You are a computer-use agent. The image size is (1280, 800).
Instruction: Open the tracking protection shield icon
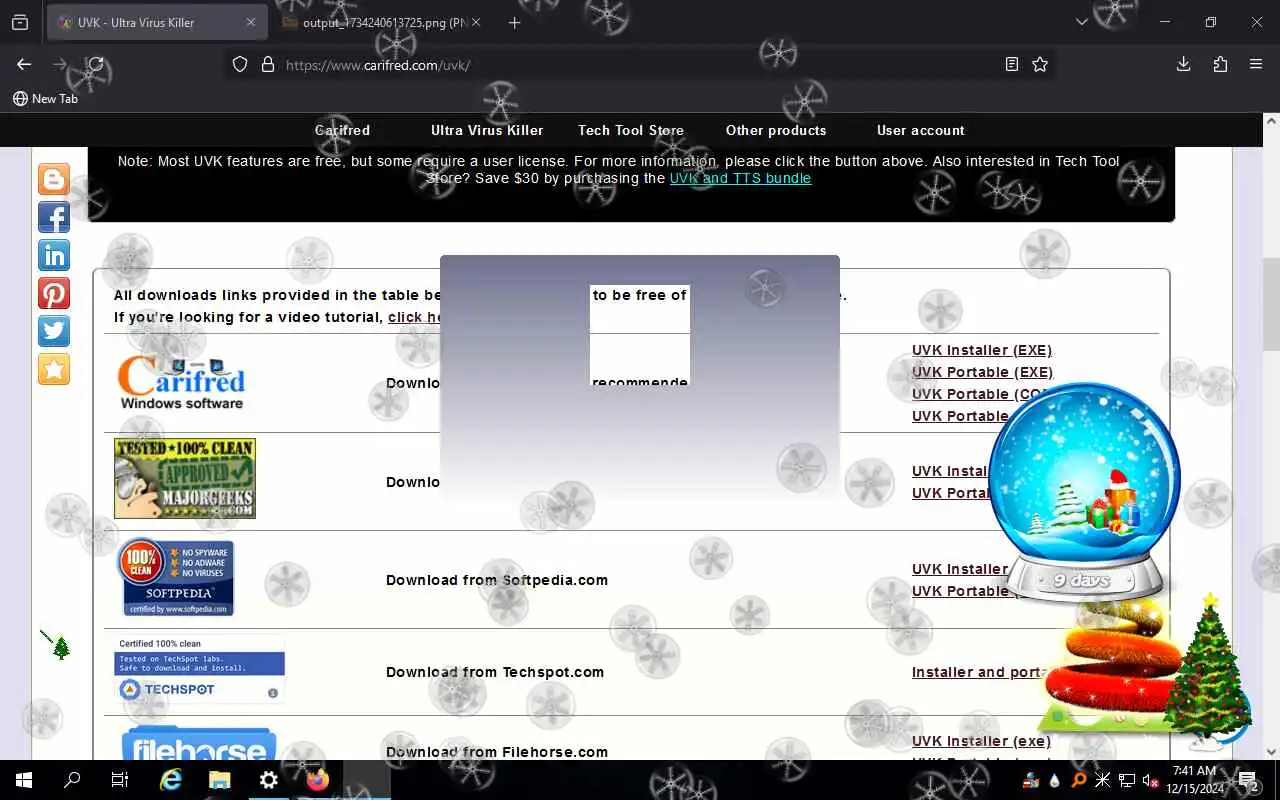pos(240,64)
